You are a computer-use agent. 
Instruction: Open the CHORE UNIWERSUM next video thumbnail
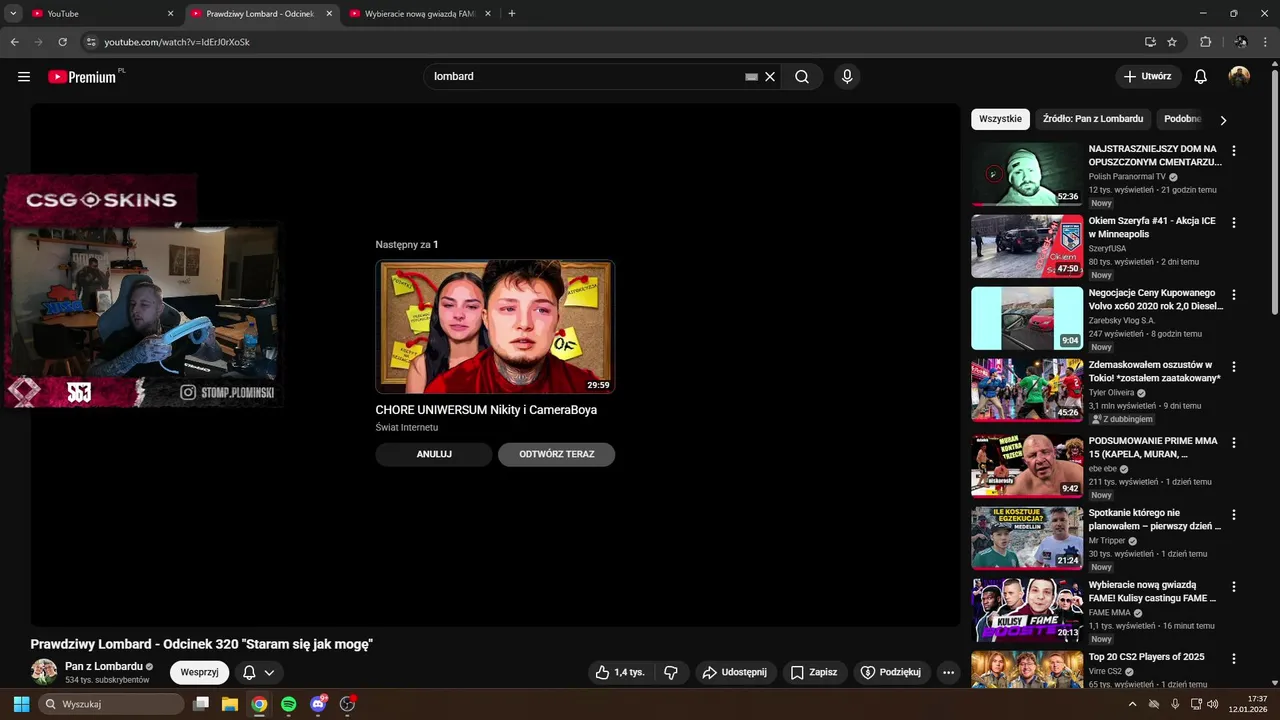point(495,327)
